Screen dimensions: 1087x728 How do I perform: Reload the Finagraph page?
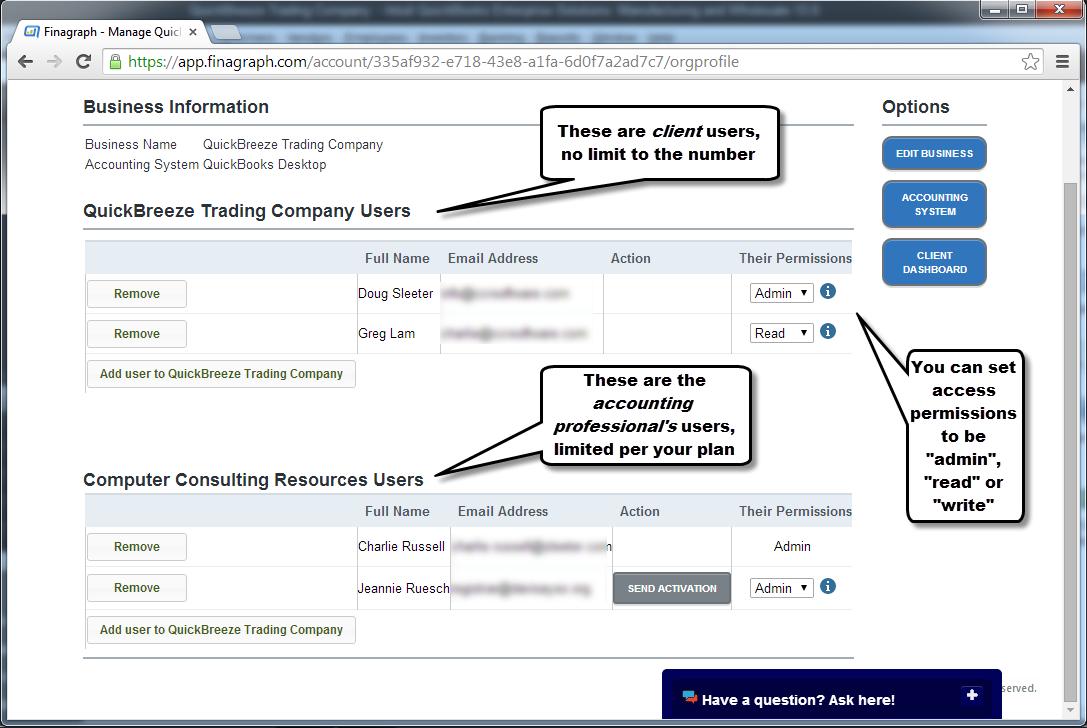pyautogui.click(x=83, y=62)
